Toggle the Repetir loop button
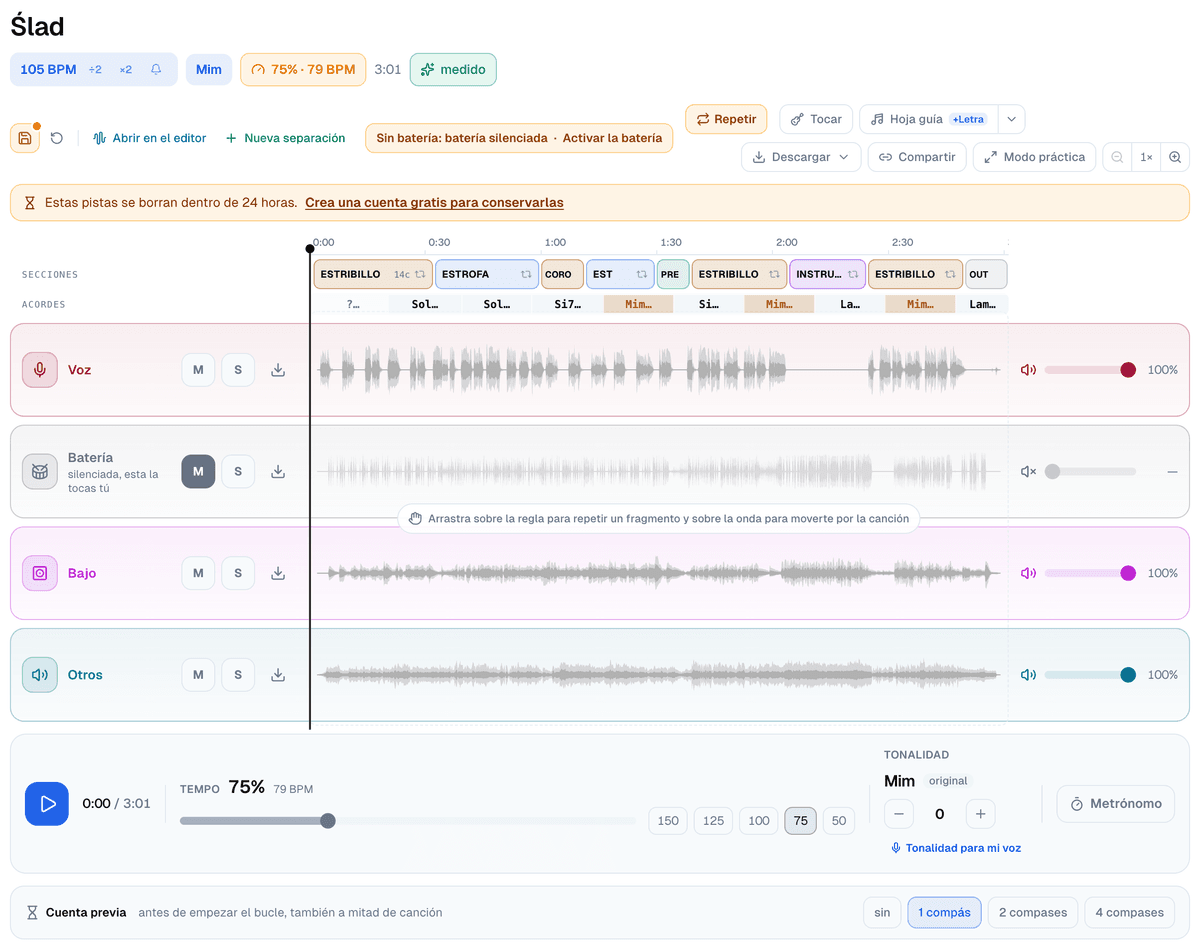This screenshot has width=1200, height=949. (x=726, y=119)
